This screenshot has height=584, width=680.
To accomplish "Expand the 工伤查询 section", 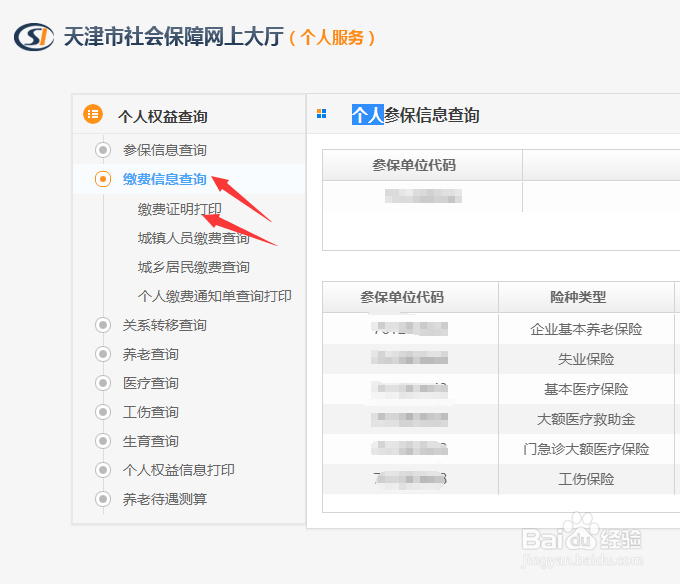I will click(150, 412).
